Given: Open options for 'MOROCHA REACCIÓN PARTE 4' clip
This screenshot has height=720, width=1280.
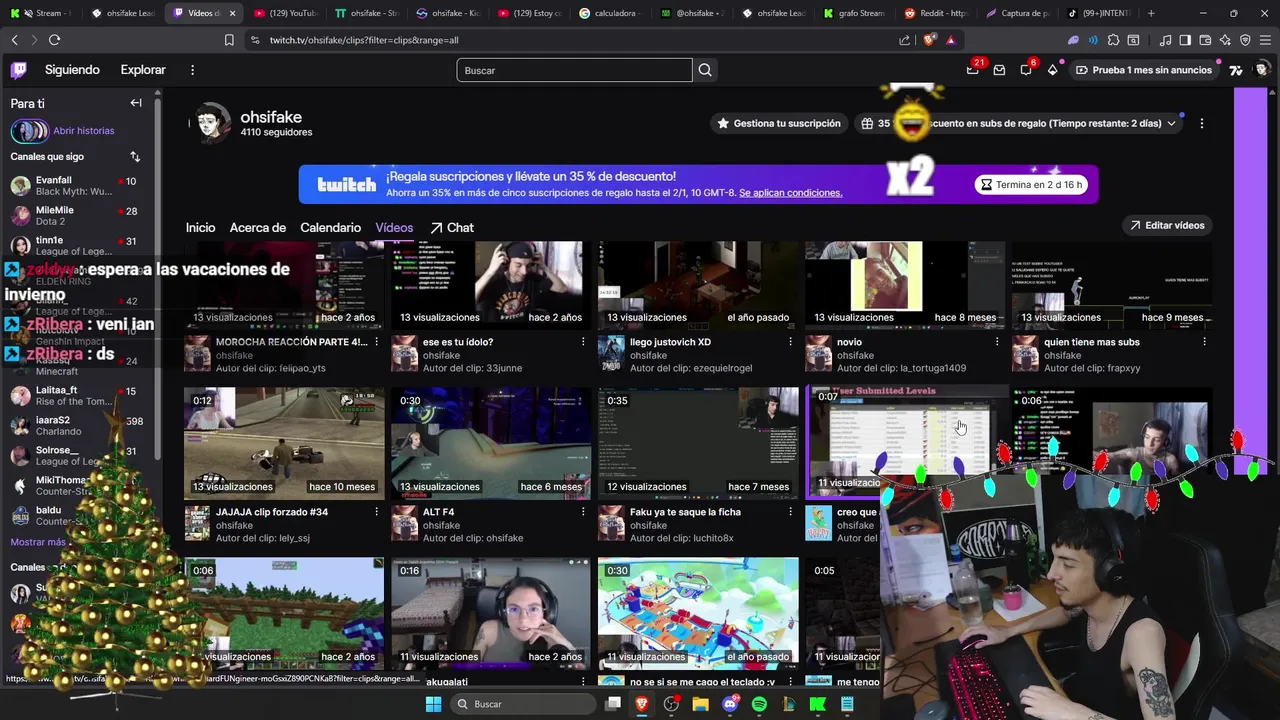Looking at the screenshot, I should pyautogui.click(x=377, y=342).
